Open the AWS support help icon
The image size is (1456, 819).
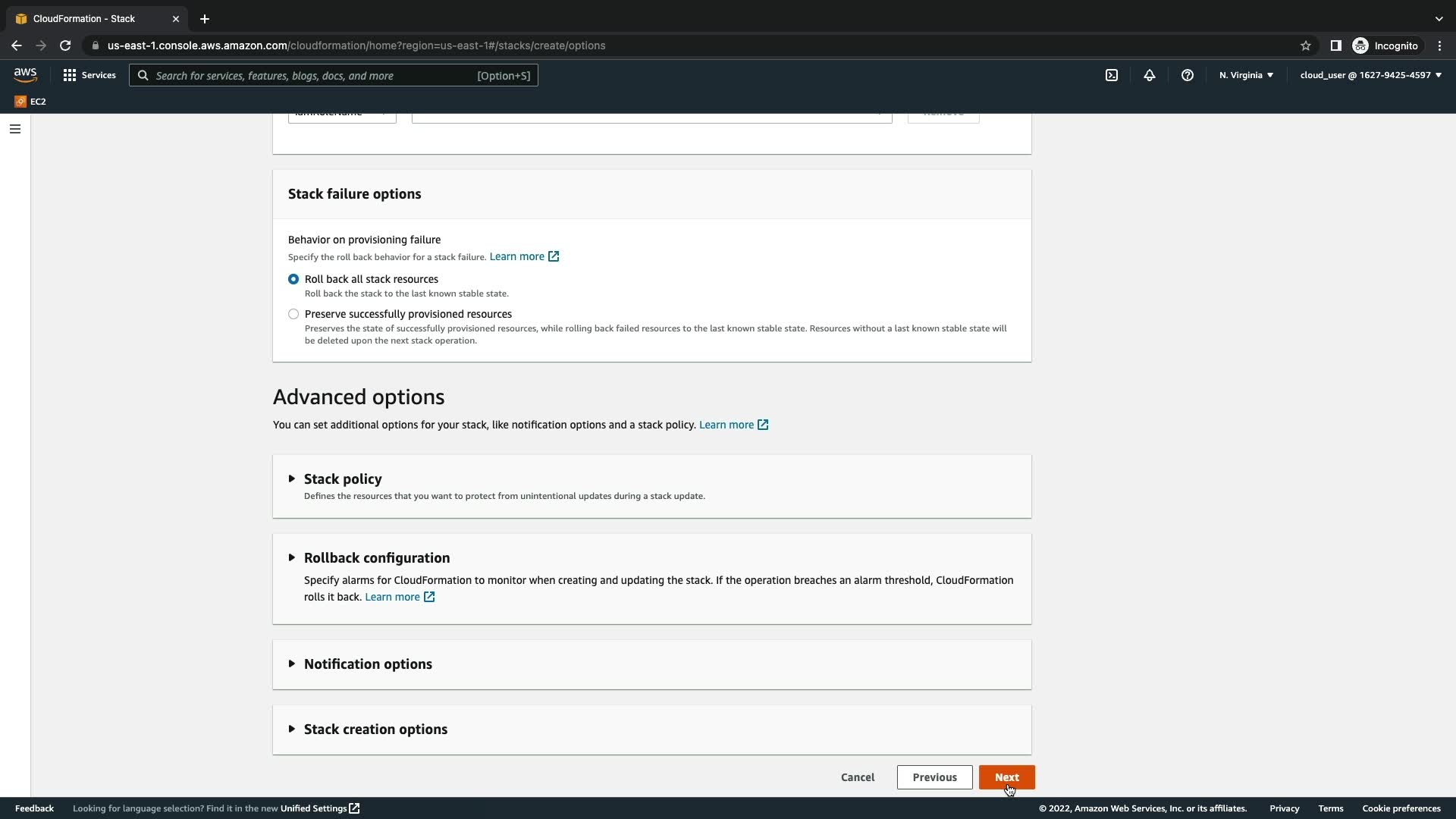coord(1188,75)
